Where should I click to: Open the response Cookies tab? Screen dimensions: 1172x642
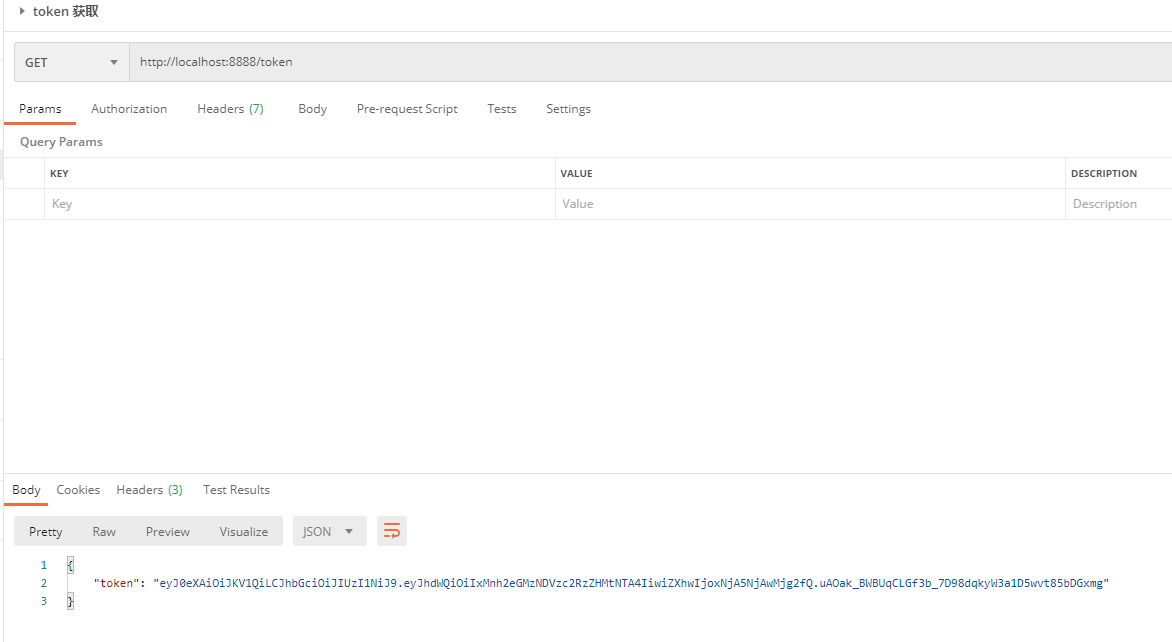click(78, 490)
